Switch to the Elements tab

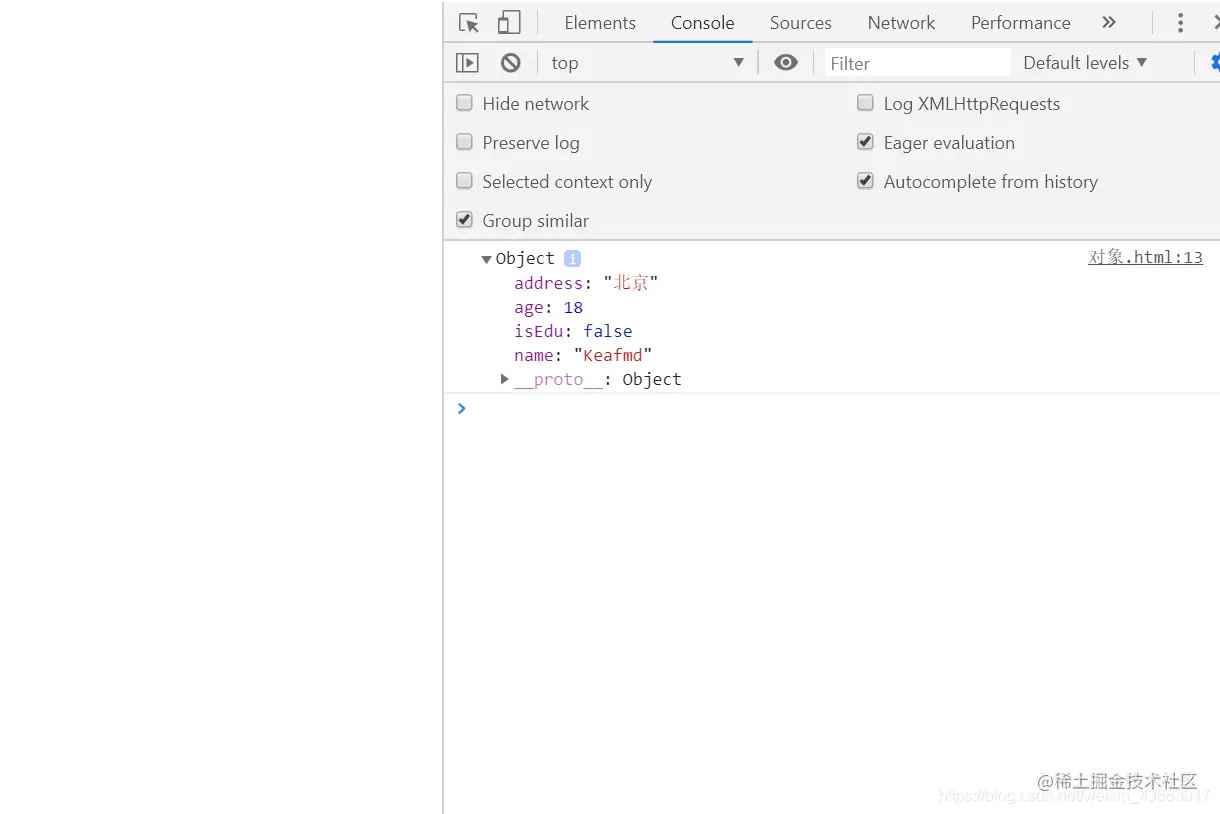coord(600,23)
